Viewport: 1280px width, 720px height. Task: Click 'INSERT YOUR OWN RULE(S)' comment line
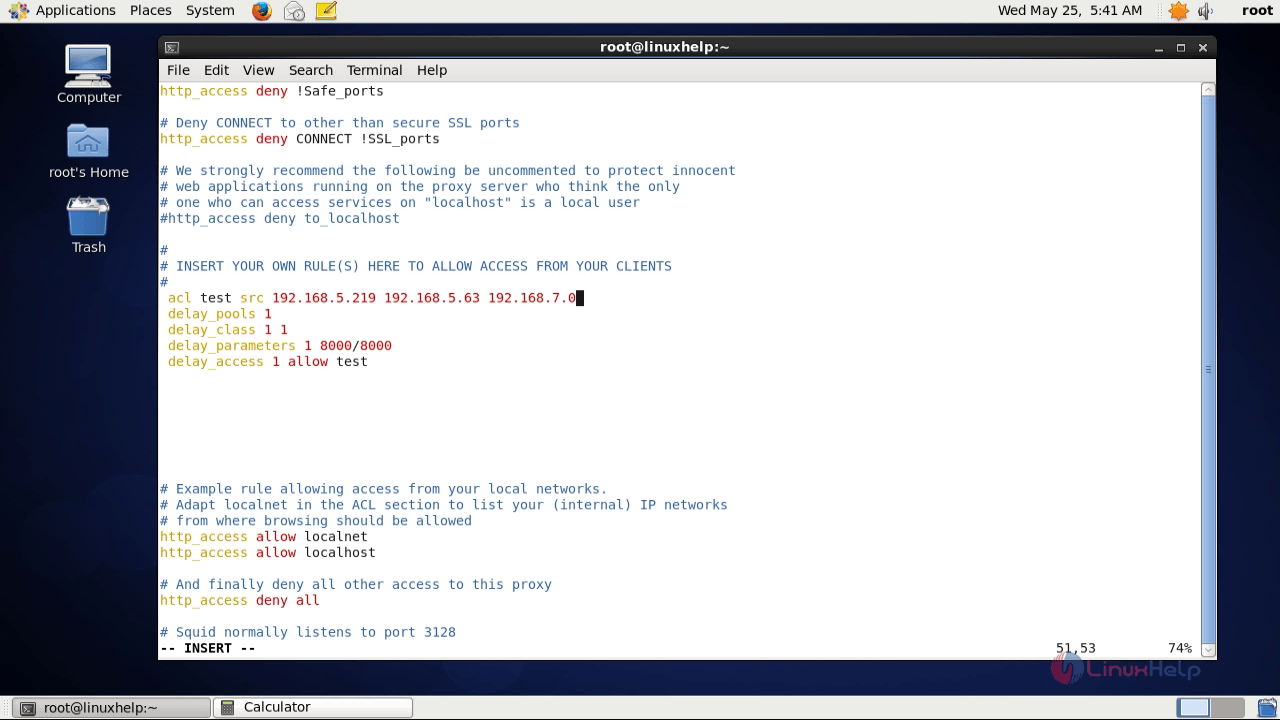click(415, 266)
